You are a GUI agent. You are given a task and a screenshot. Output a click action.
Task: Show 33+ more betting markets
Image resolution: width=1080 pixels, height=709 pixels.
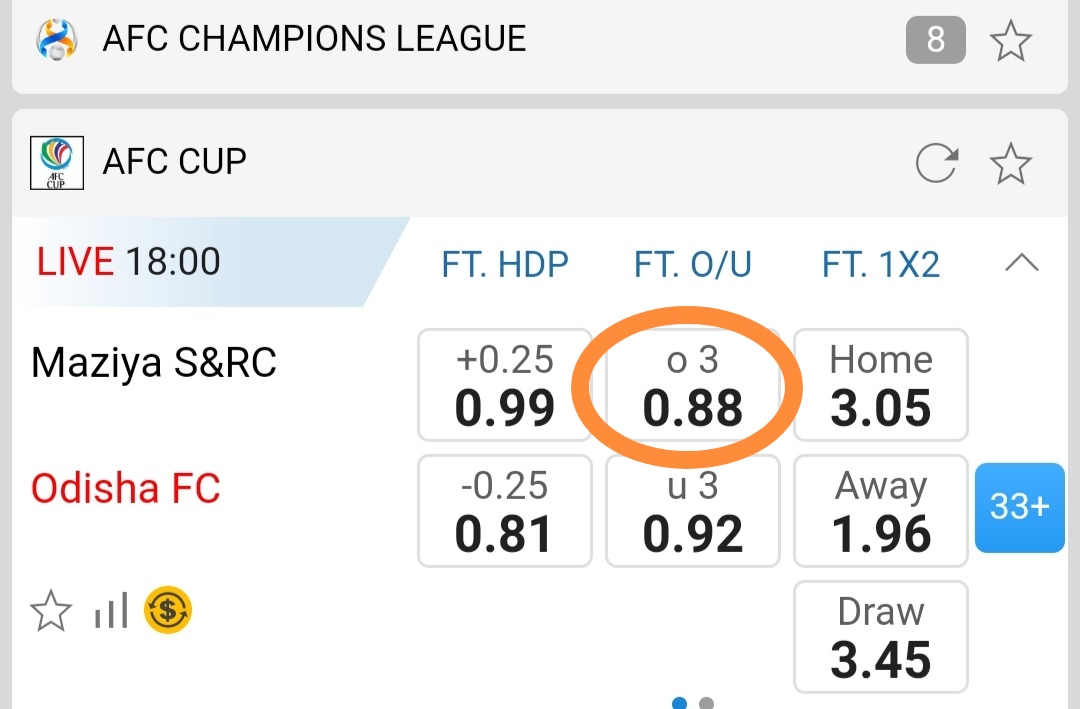click(x=1019, y=508)
